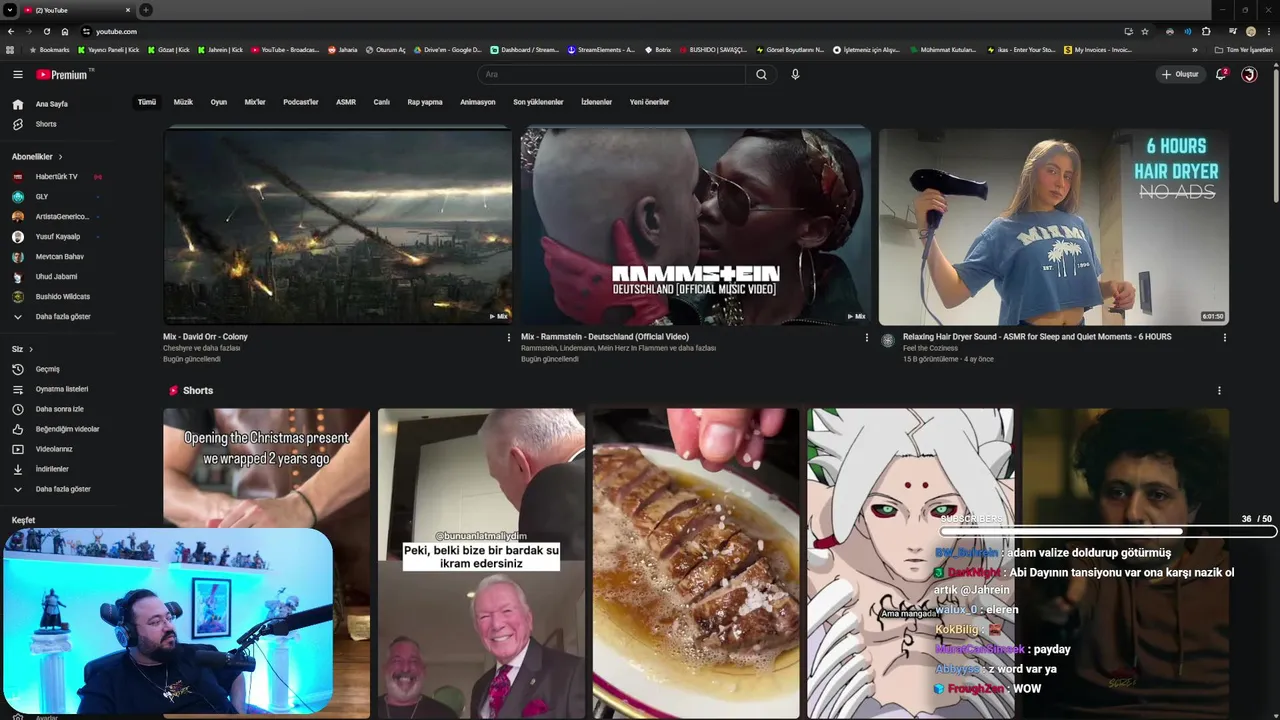
Task: Bookmark this page with star icon
Action: [x=1145, y=31]
